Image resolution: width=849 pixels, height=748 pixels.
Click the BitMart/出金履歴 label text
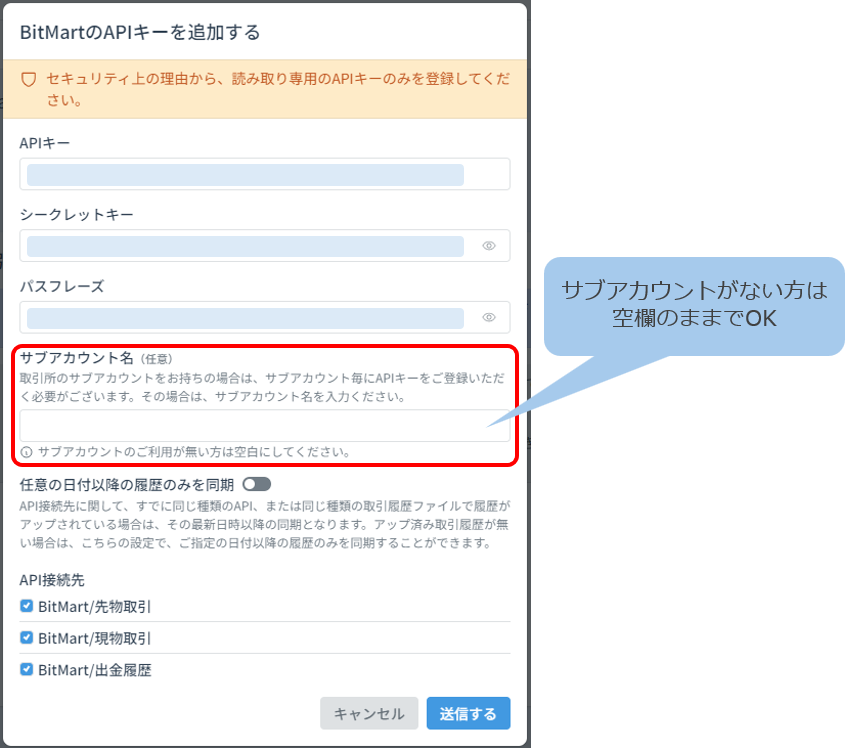pyautogui.click(x=94, y=670)
